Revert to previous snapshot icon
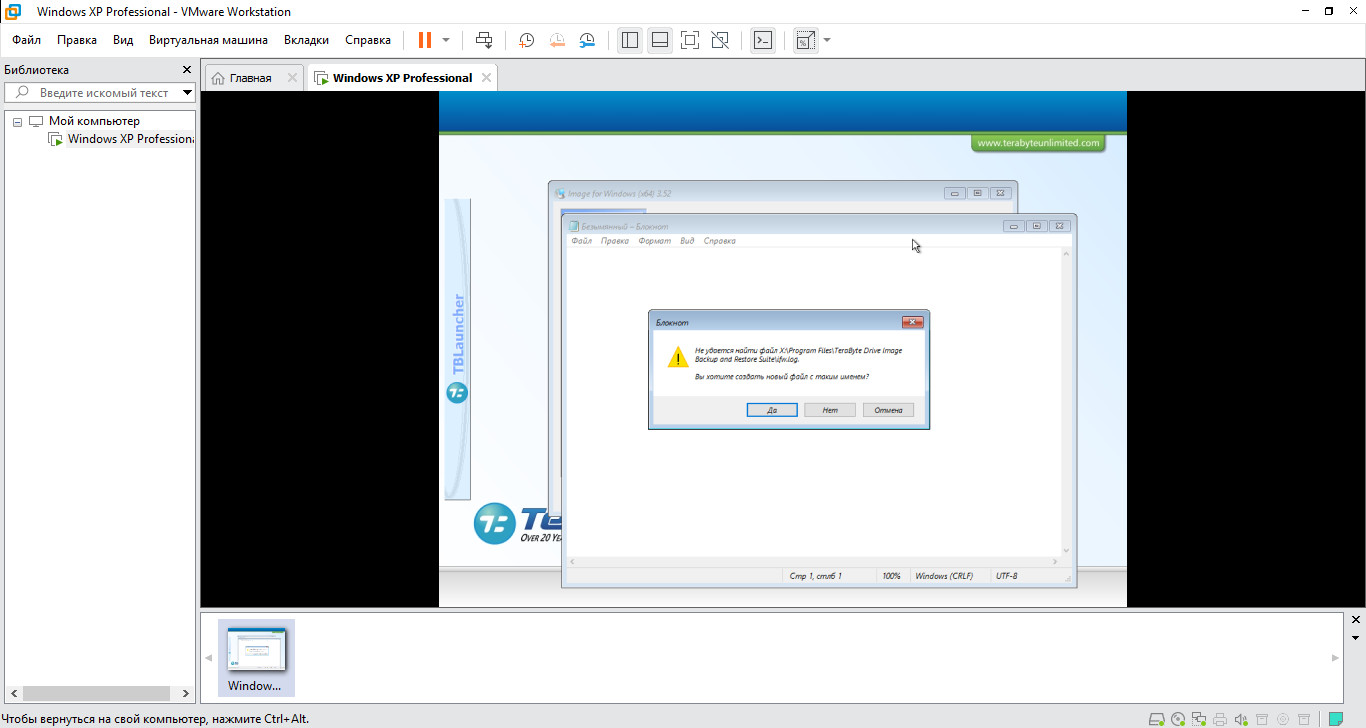Screen dimensions: 1366x728 pyautogui.click(x=557, y=40)
